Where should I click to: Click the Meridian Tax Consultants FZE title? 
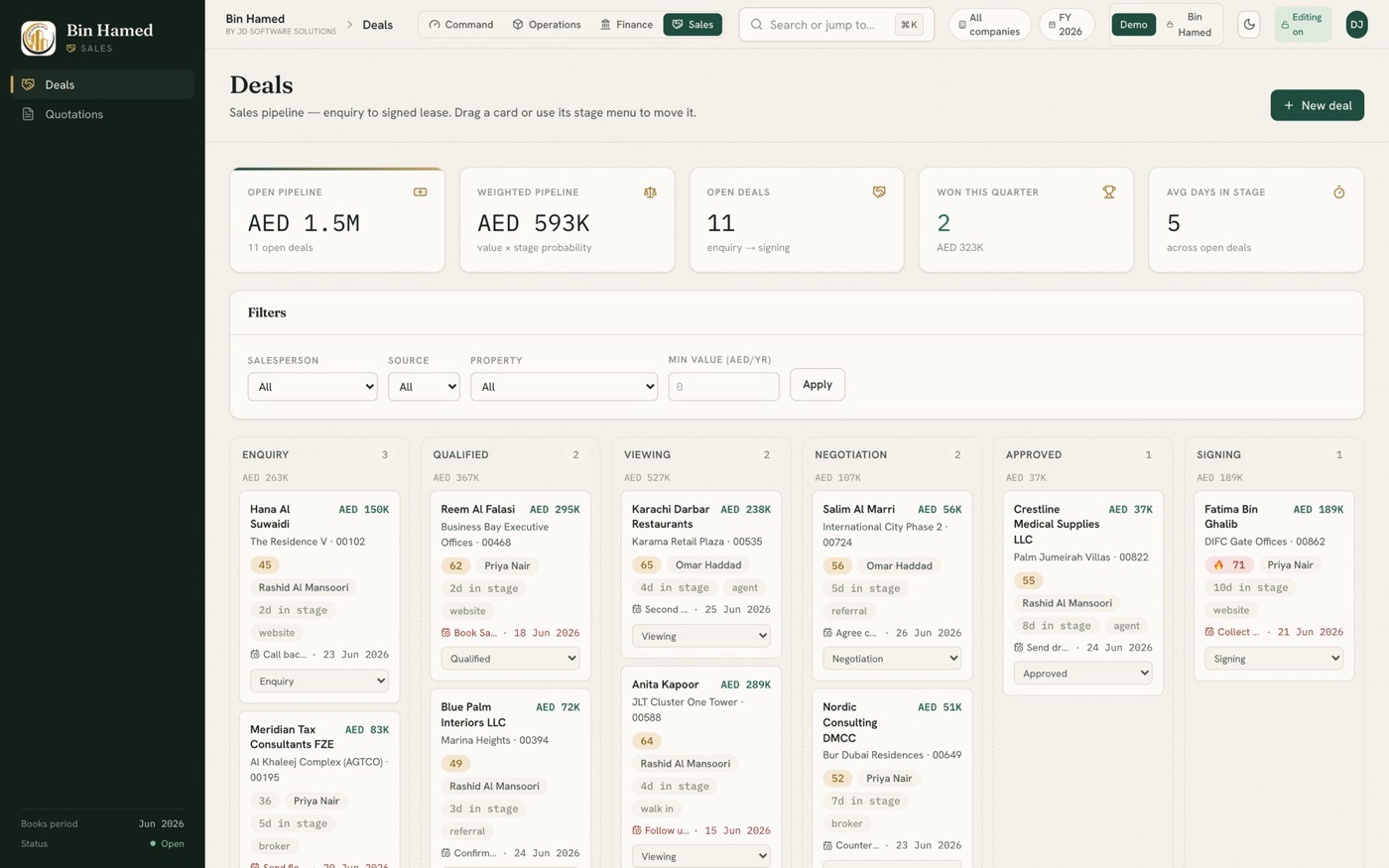[x=292, y=737]
